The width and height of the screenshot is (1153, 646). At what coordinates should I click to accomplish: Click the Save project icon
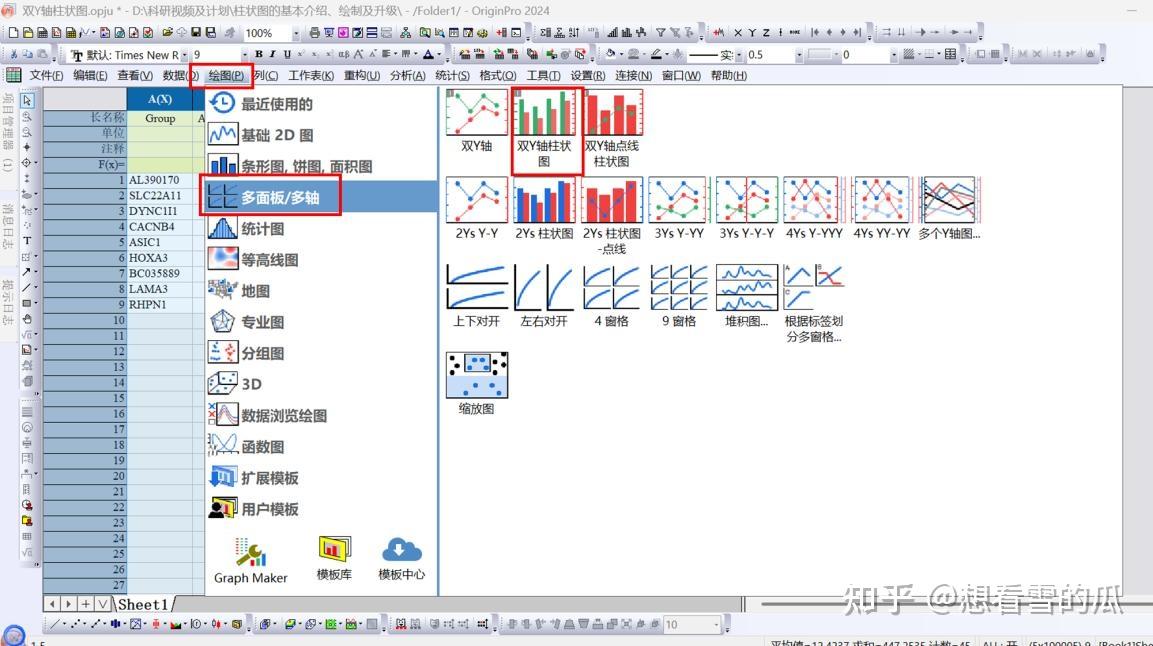point(196,32)
